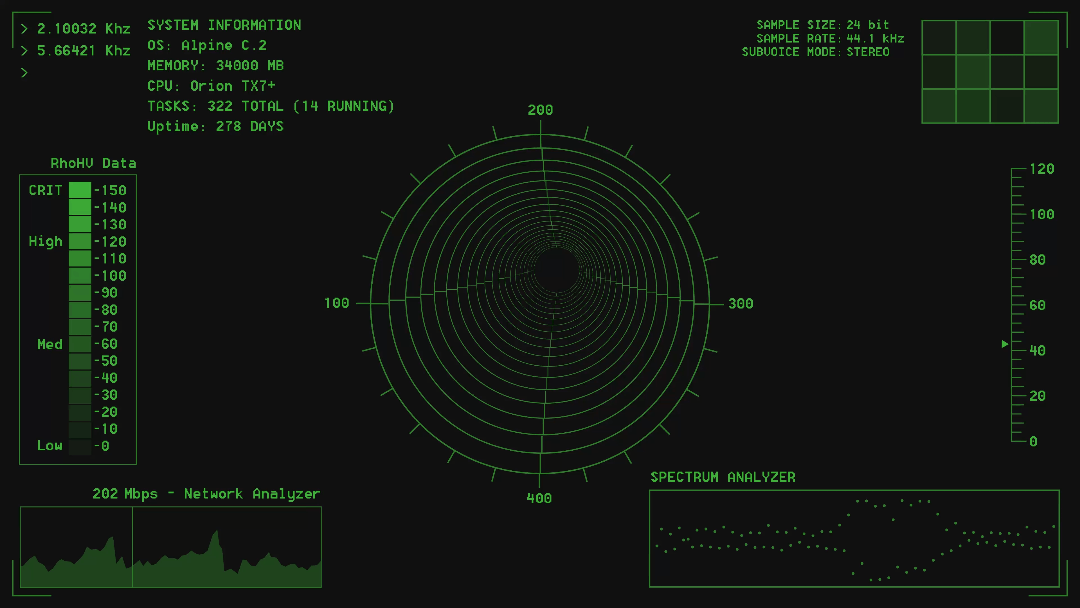
Task: Click the CPU: Orion TX7+ line
Action: pos(211,86)
